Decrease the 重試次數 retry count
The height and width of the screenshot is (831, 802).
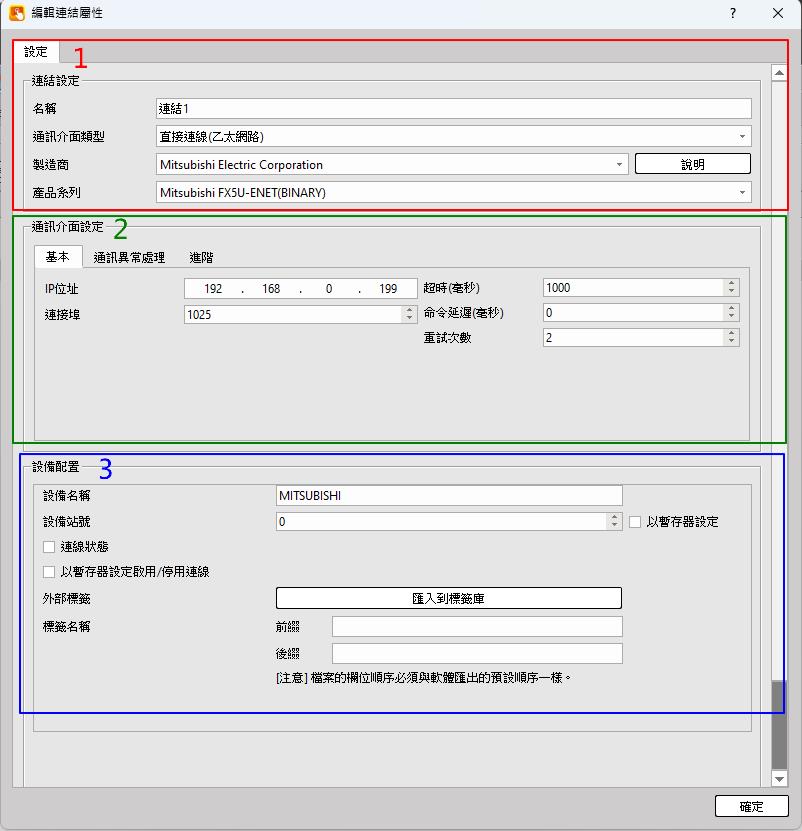click(732, 342)
